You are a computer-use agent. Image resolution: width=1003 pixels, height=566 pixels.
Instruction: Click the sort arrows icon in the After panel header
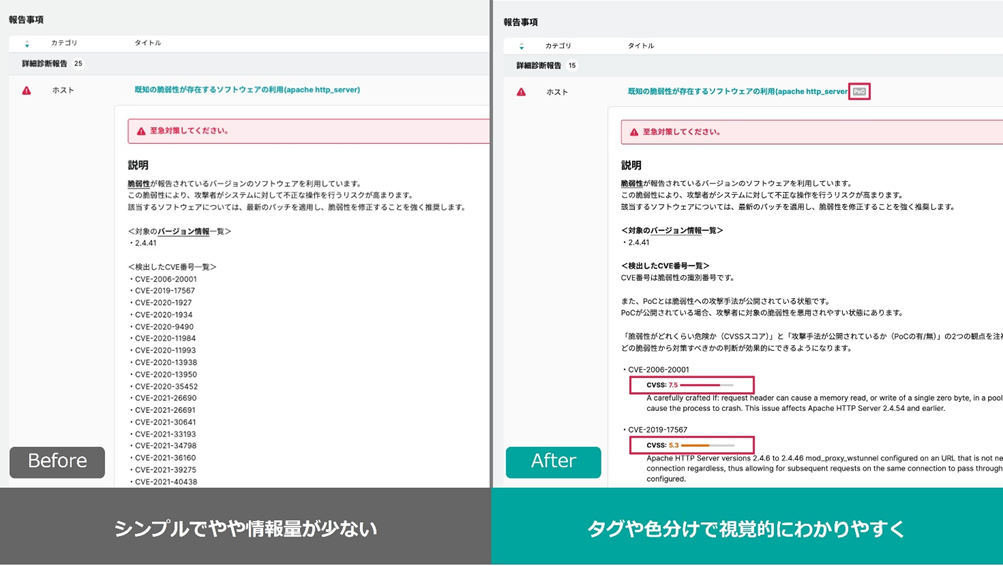tap(520, 46)
